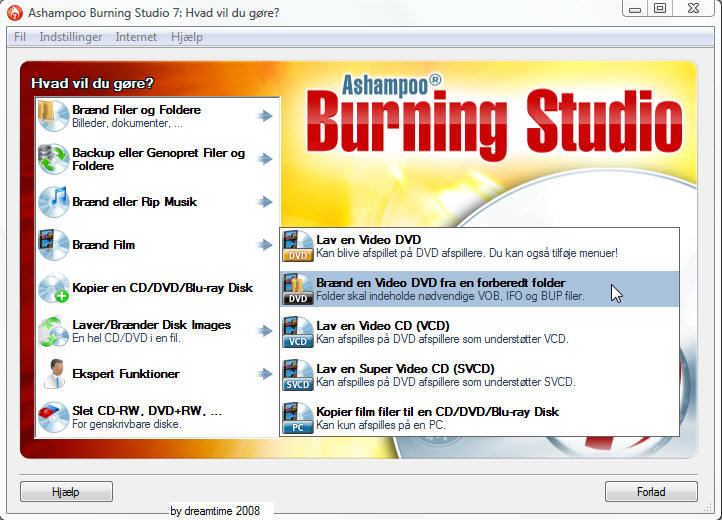The height and width of the screenshot is (520, 722).
Task: Click the 'En hel CD/DVD i en fil.' subtitle
Action: (126, 338)
